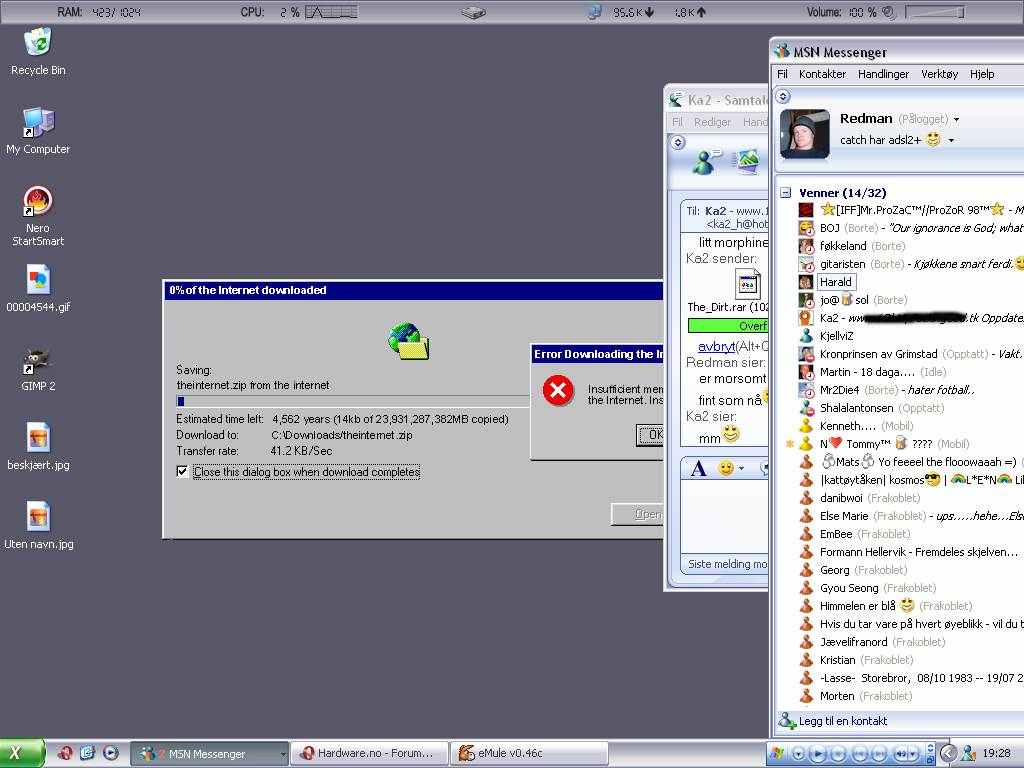Image resolution: width=1024 pixels, height=768 pixels.
Task: Click the green file transfer progress bar
Action: point(728,325)
